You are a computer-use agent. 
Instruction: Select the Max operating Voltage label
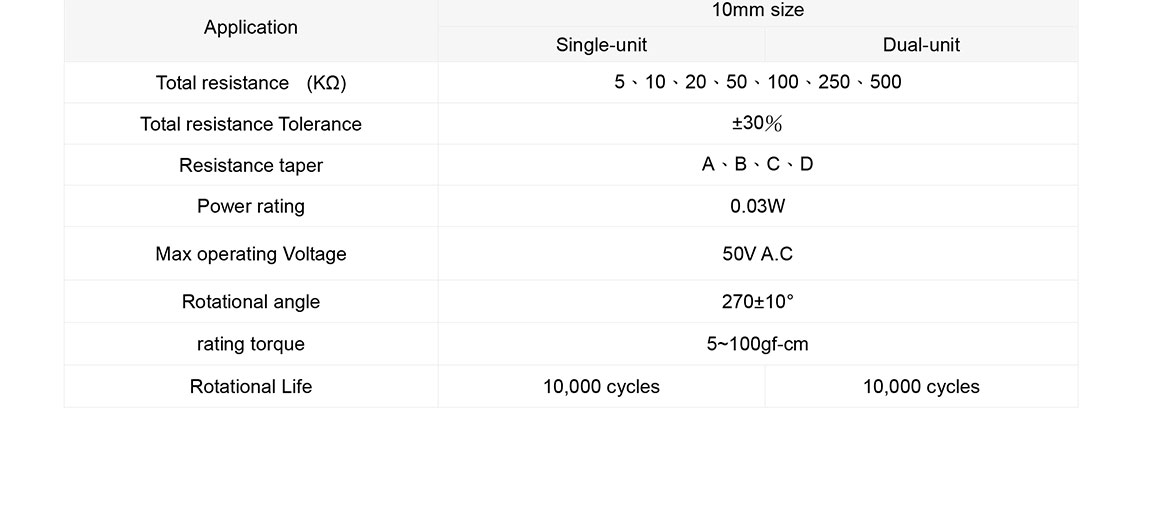pyautogui.click(x=251, y=254)
